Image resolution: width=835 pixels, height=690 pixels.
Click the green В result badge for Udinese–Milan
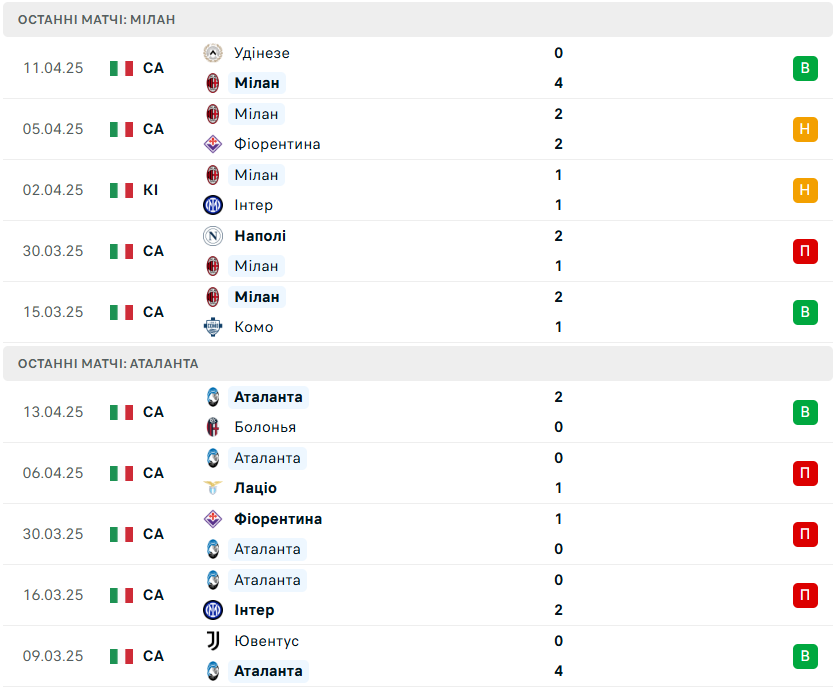(x=805, y=68)
